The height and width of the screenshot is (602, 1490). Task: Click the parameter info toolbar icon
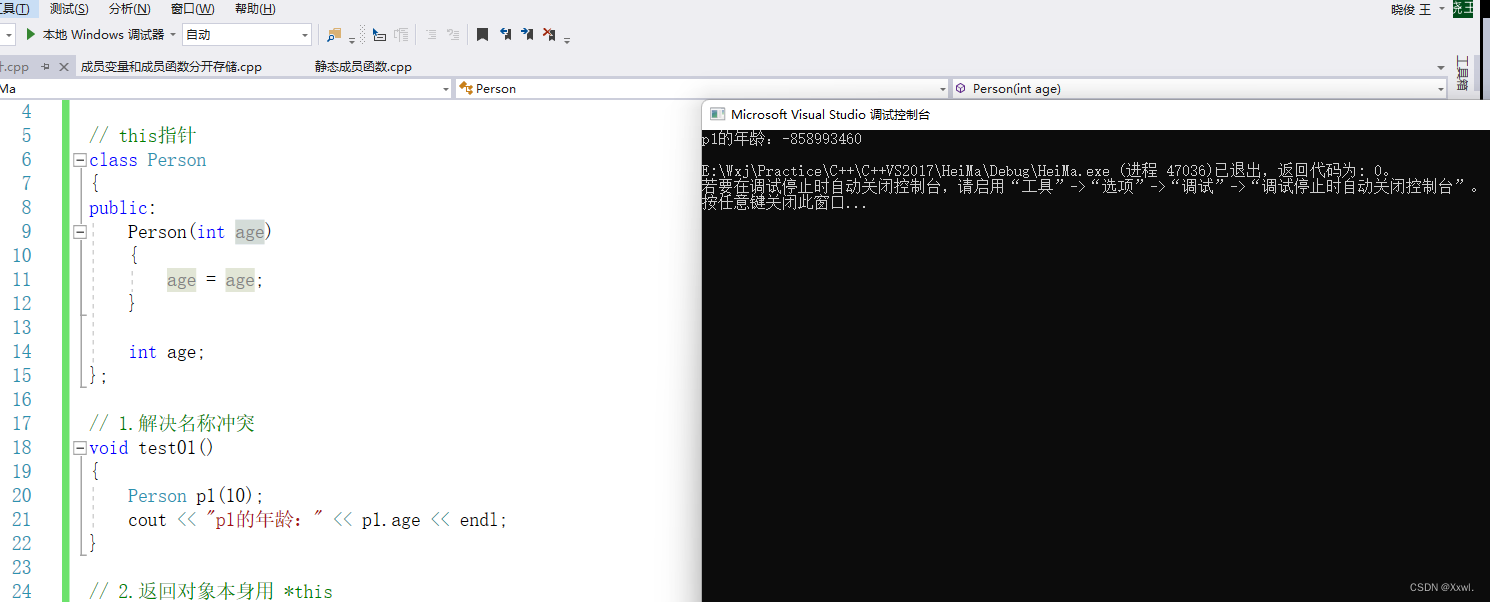[x=401, y=34]
